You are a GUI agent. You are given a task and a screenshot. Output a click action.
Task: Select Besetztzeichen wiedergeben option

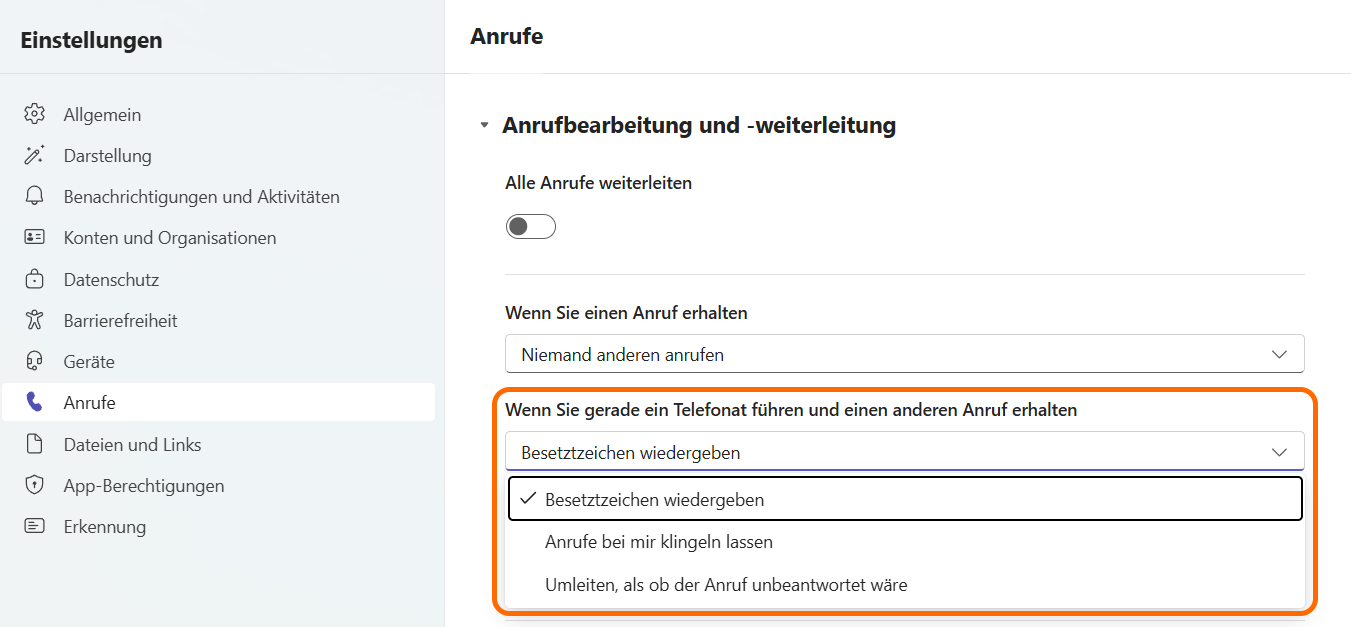pos(654,499)
